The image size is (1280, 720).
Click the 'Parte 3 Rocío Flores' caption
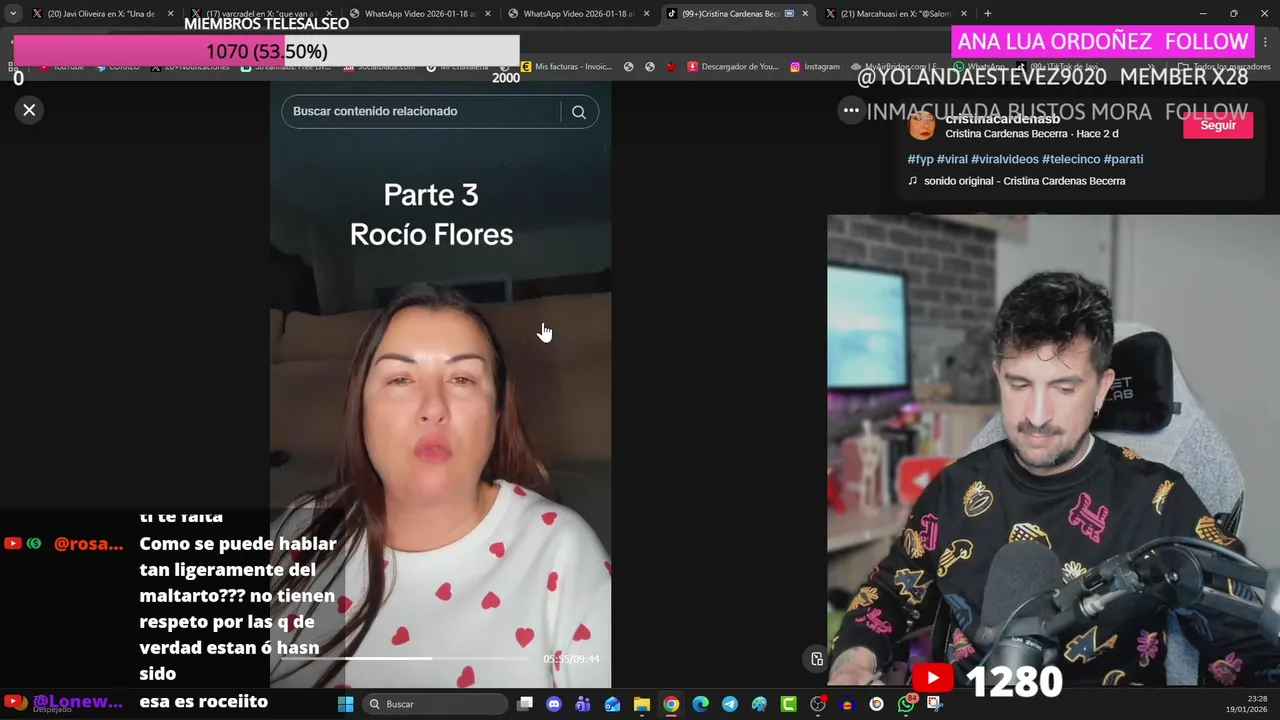(x=431, y=215)
